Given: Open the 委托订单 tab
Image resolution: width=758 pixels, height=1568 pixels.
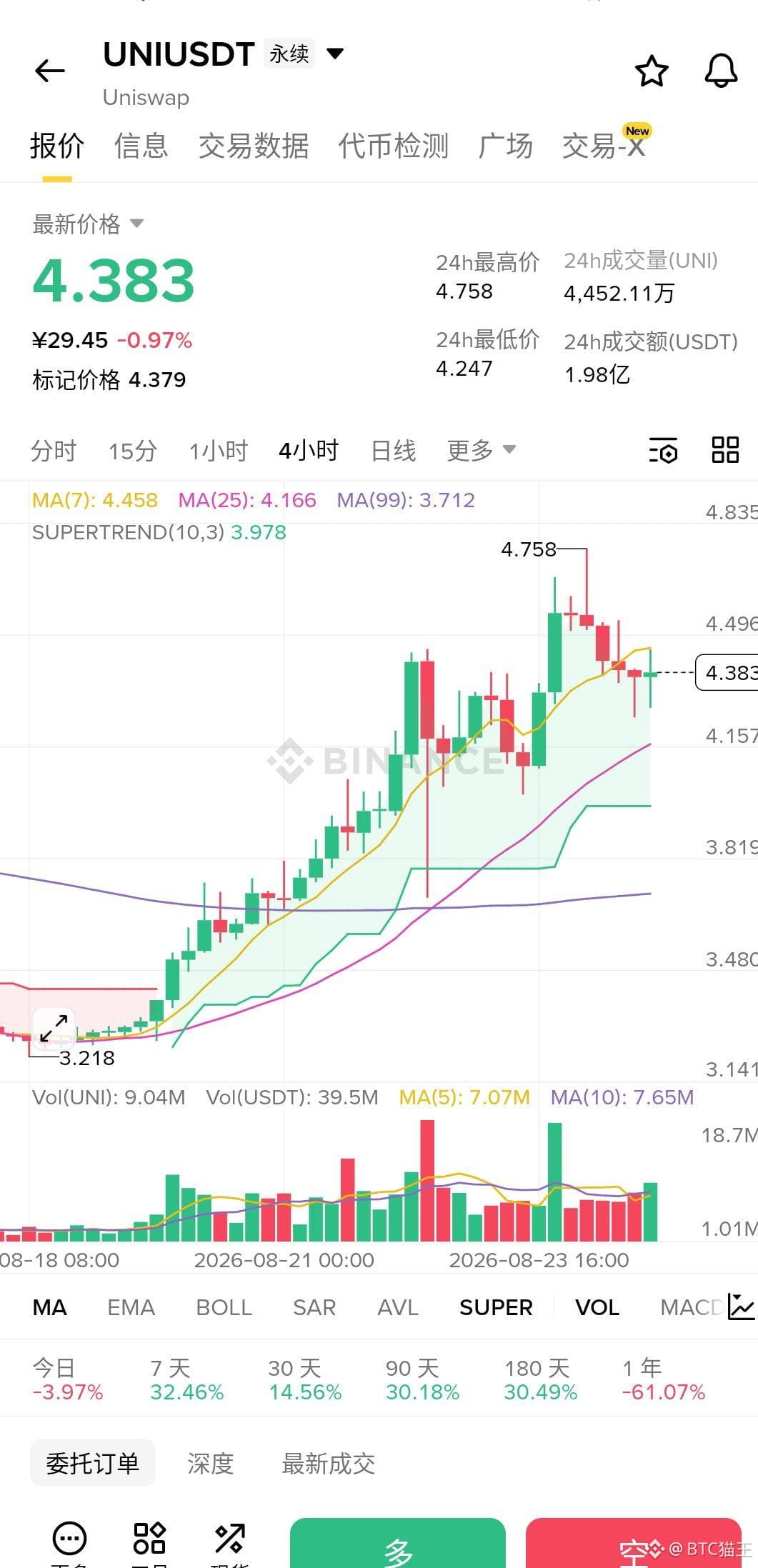Looking at the screenshot, I should pos(92,1464).
